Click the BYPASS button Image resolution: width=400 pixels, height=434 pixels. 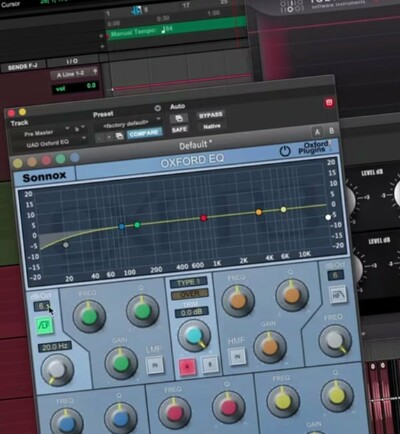point(211,115)
